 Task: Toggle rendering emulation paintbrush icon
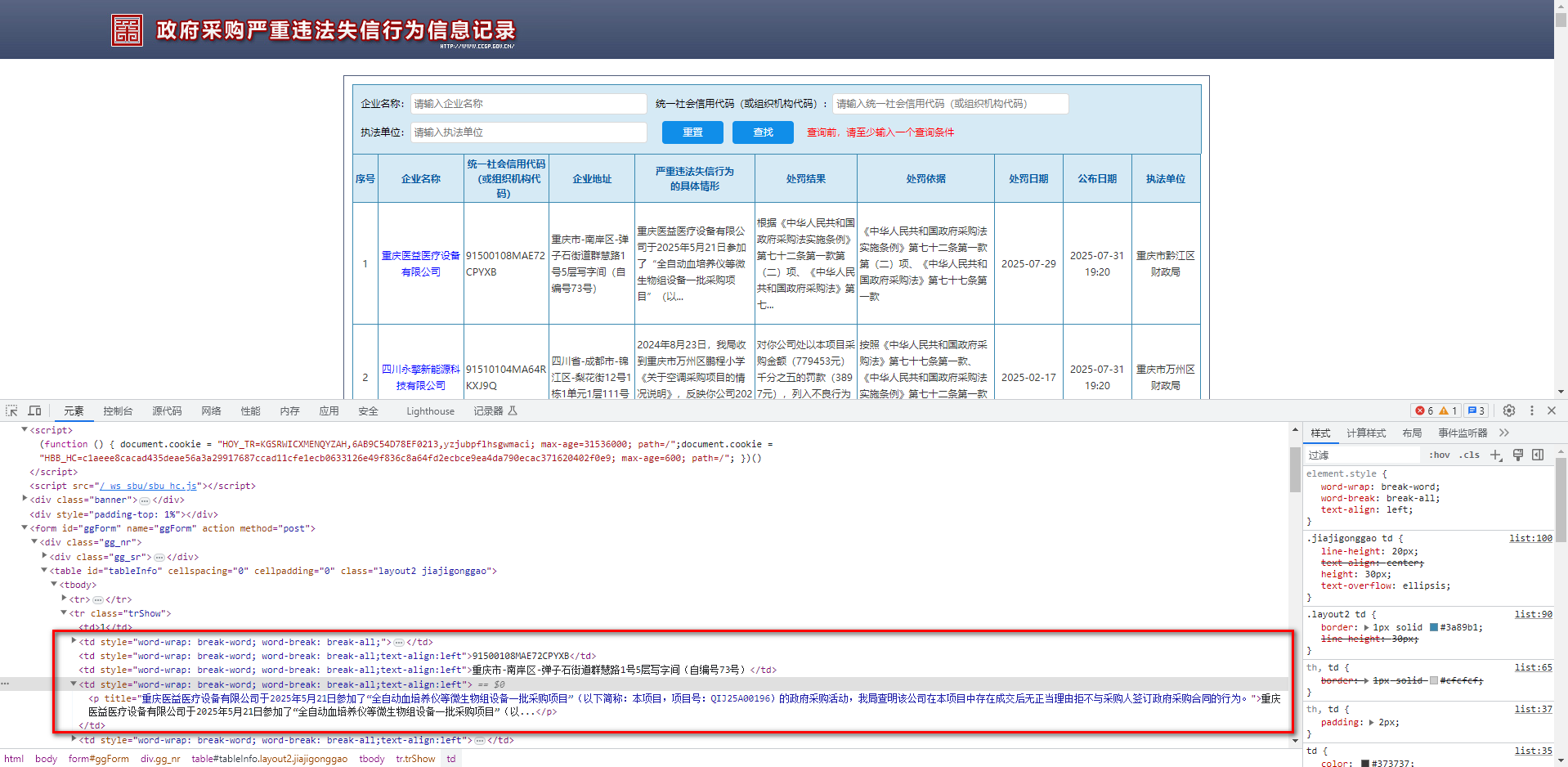pos(1518,455)
